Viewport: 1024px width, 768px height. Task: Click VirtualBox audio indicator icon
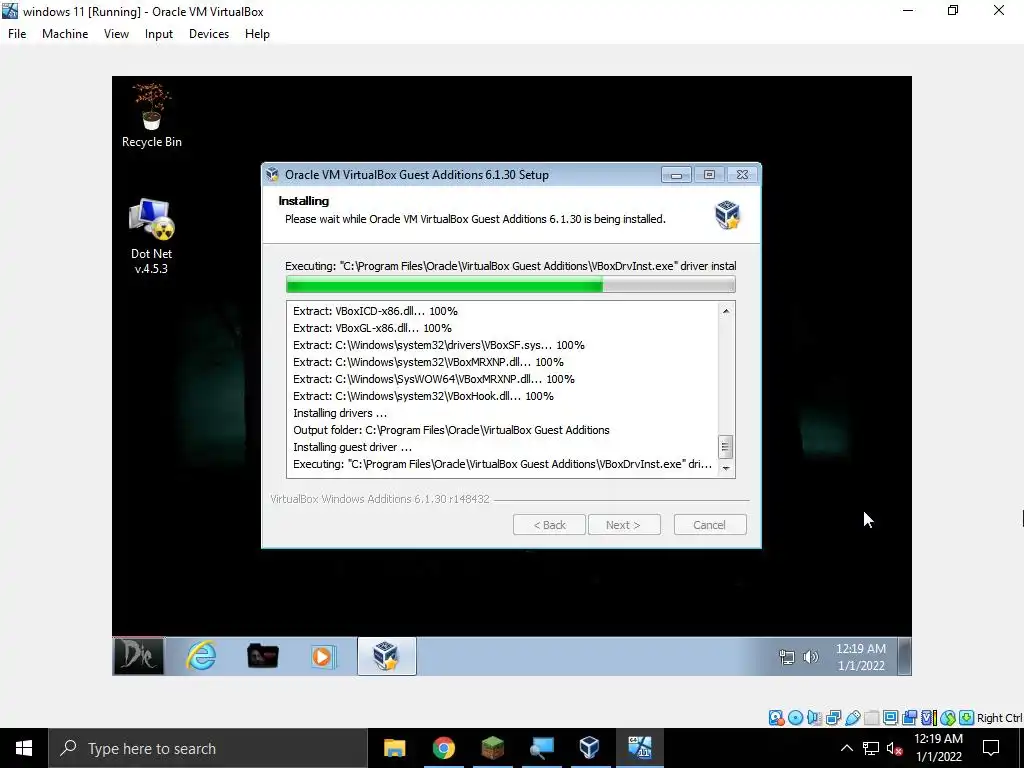[x=814, y=718]
